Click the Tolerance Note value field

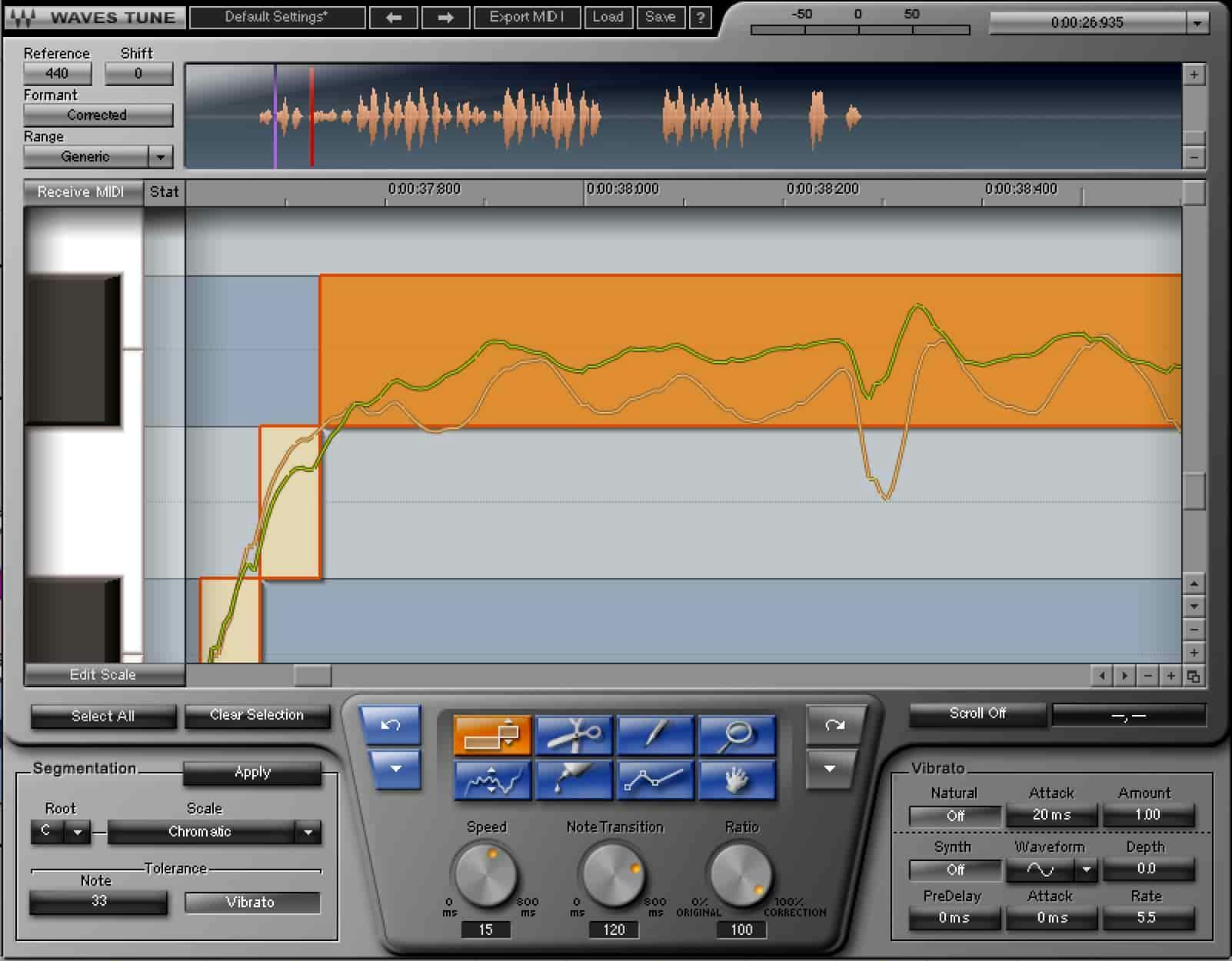tap(98, 902)
